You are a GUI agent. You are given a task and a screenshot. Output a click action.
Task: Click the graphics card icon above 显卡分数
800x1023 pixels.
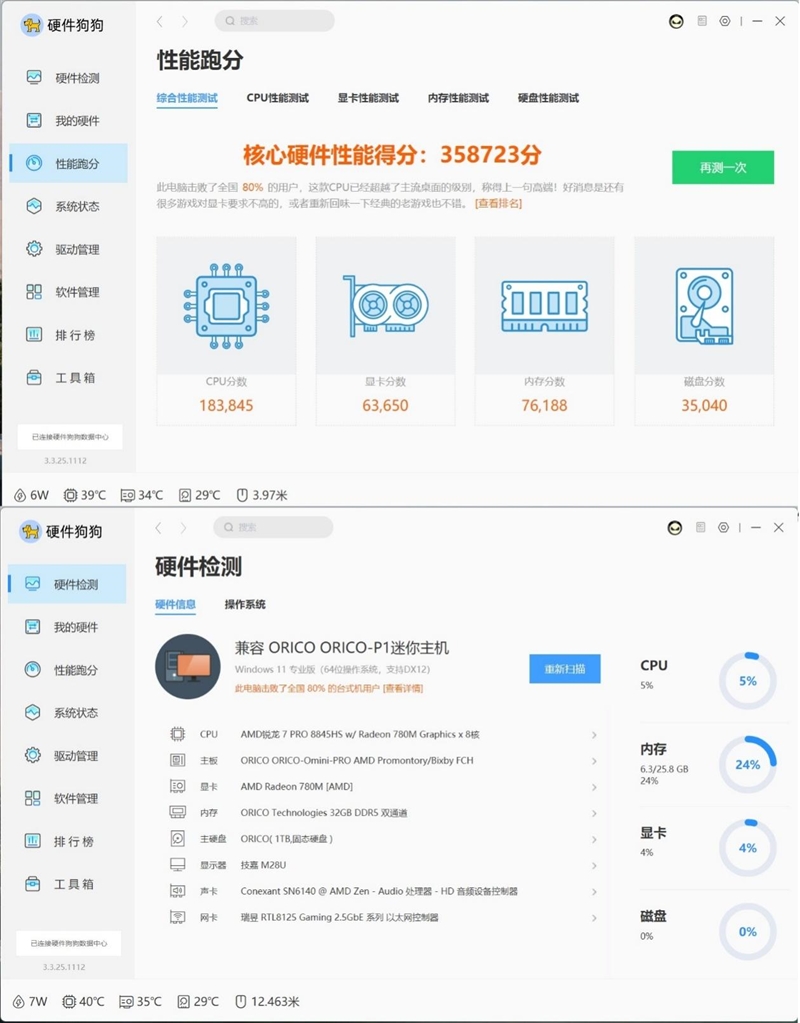(x=385, y=305)
